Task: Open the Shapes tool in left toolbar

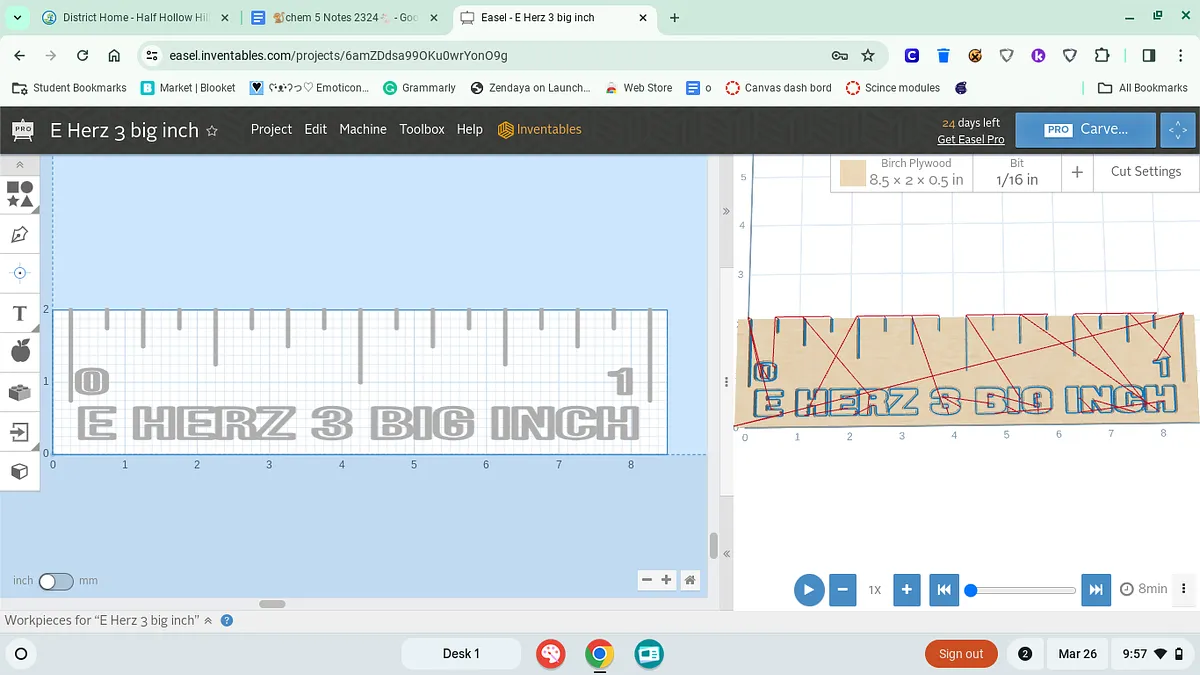Action: [x=19, y=193]
